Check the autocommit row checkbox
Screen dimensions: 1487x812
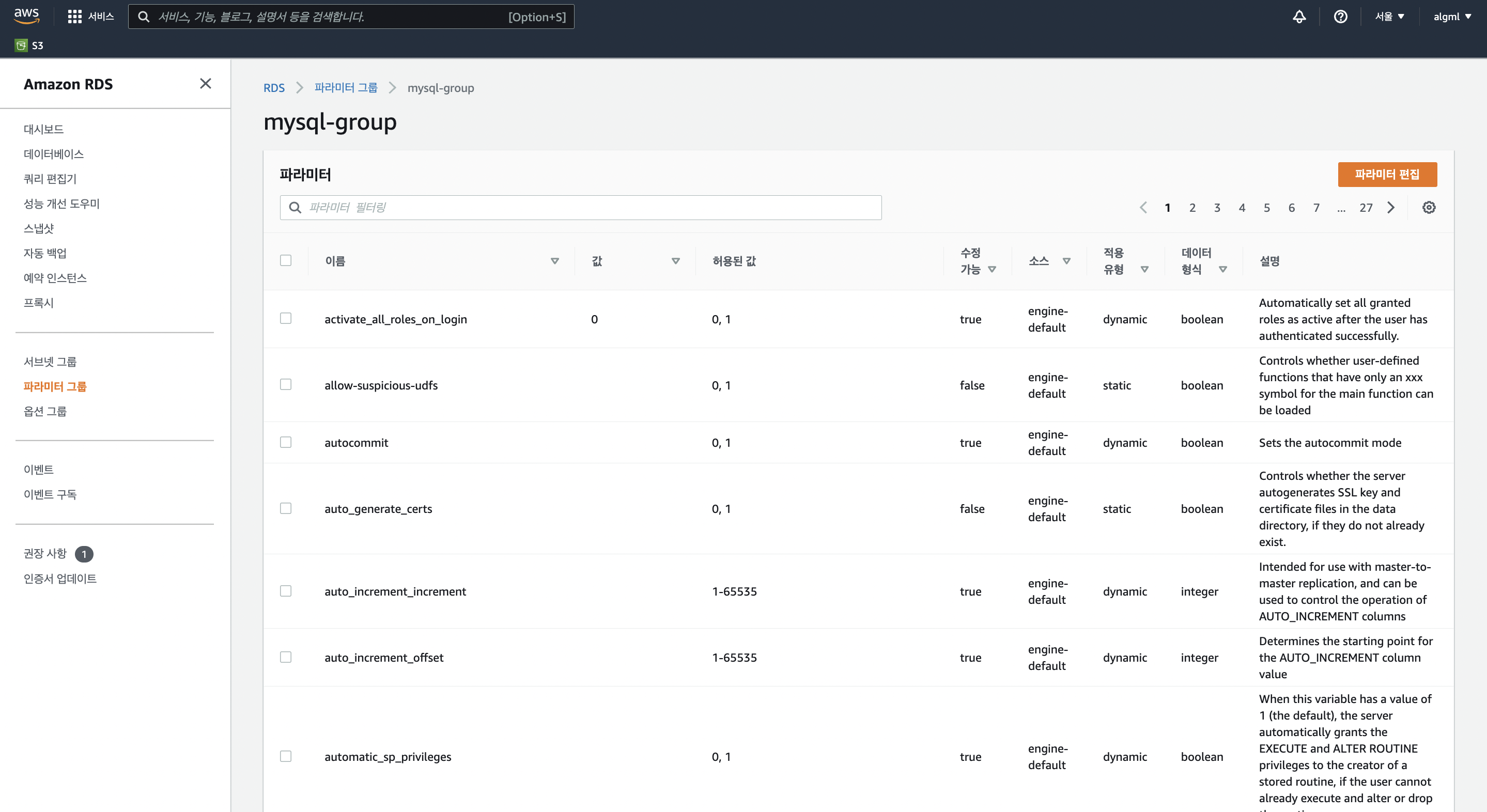286,442
